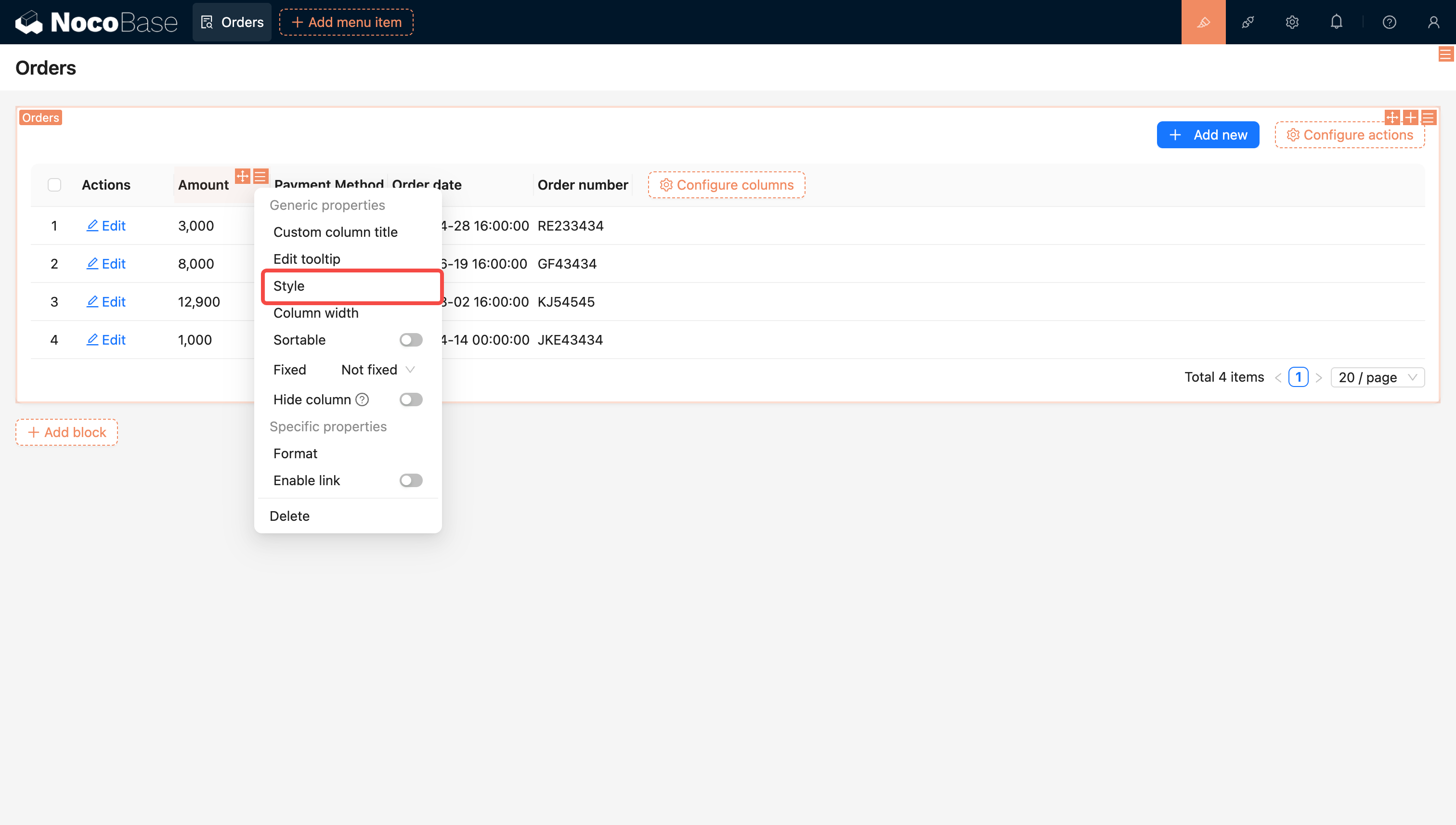
Task: Open help question mark icon
Action: coord(1389,22)
